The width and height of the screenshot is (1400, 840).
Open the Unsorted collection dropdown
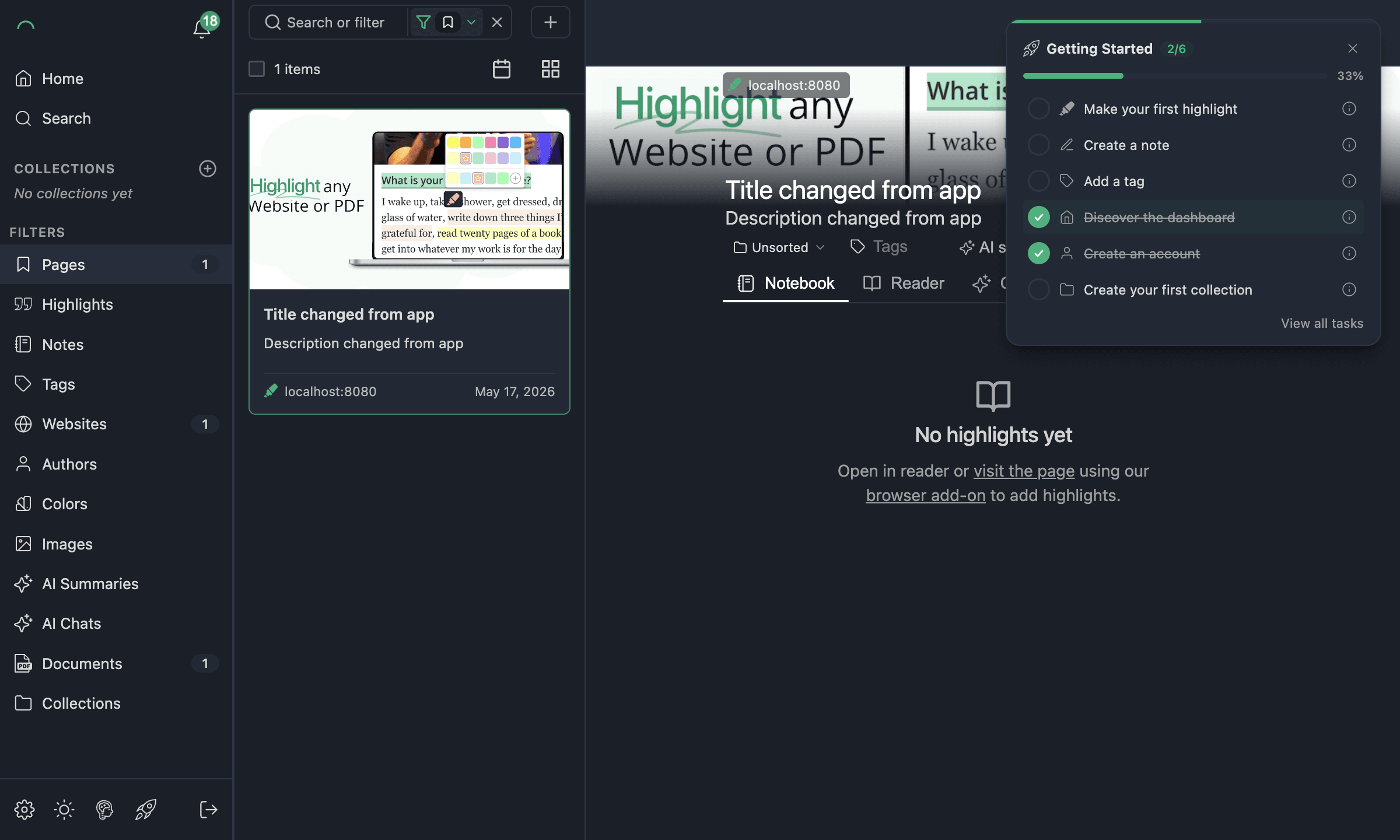tap(779, 247)
